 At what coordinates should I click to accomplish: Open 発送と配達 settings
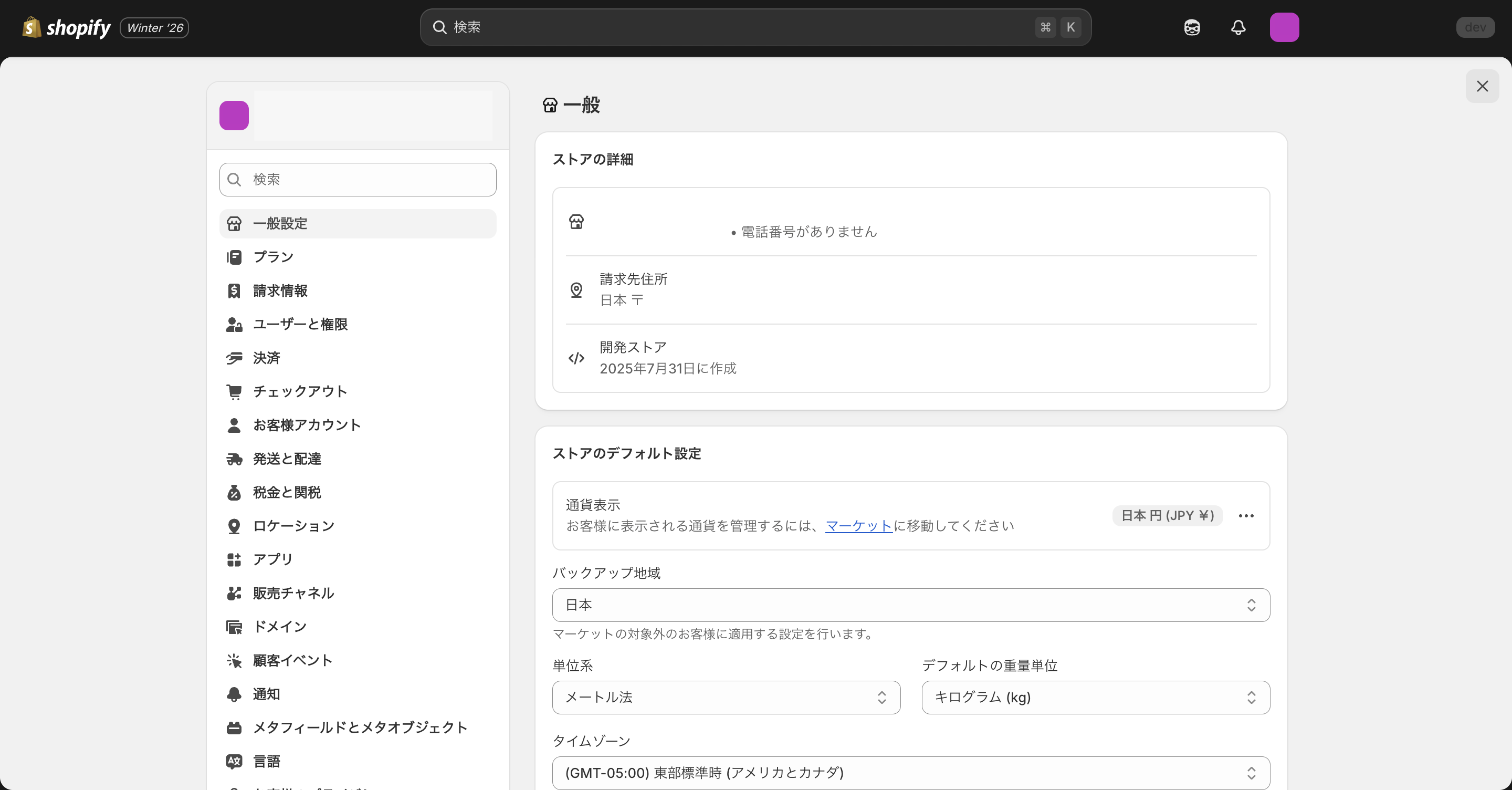287,459
